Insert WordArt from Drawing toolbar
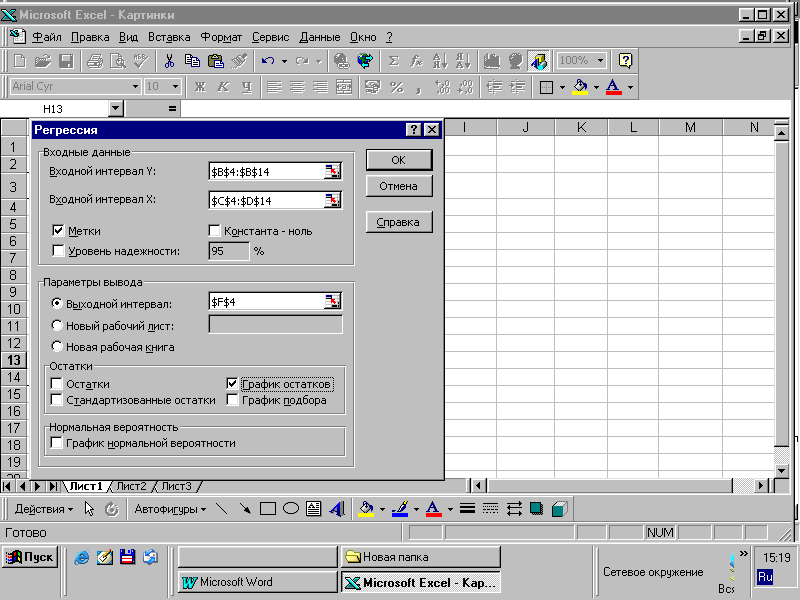 pyautogui.click(x=337, y=509)
